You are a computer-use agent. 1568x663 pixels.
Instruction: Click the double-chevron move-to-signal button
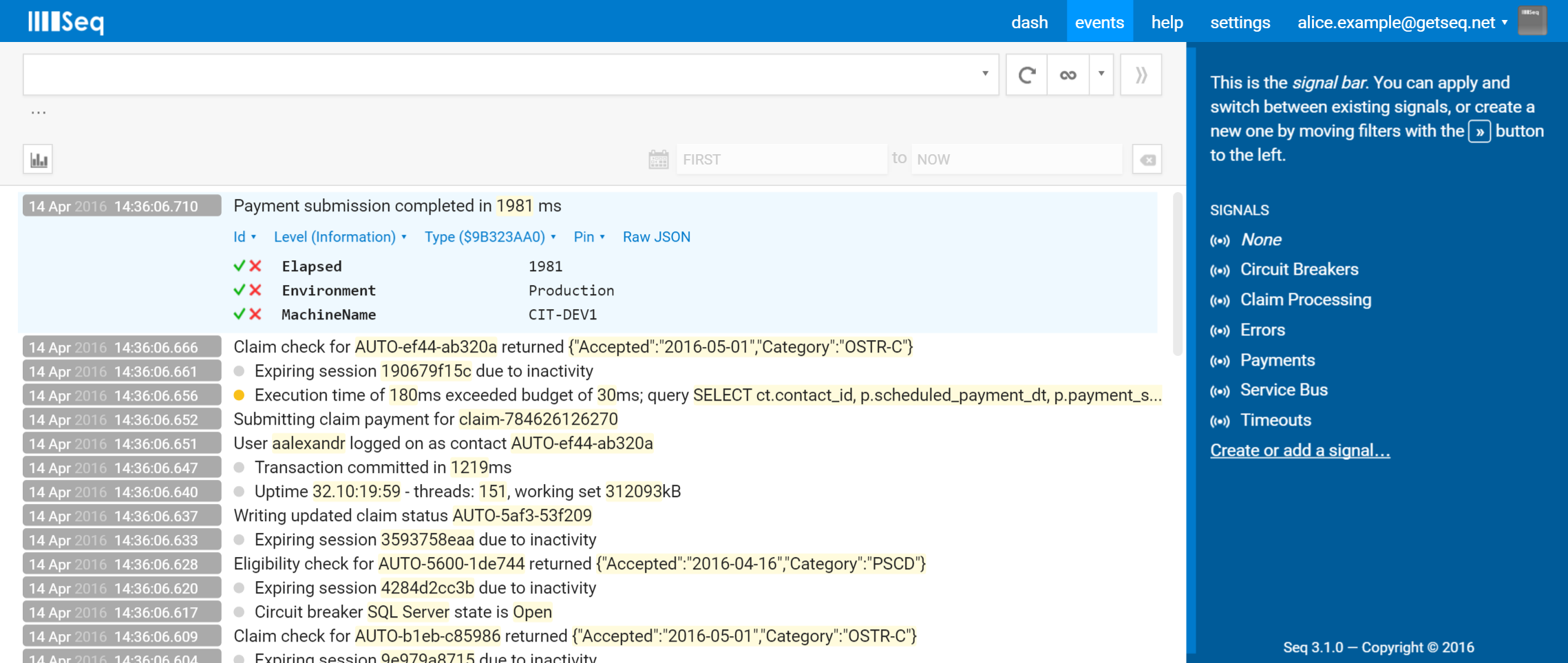1141,75
